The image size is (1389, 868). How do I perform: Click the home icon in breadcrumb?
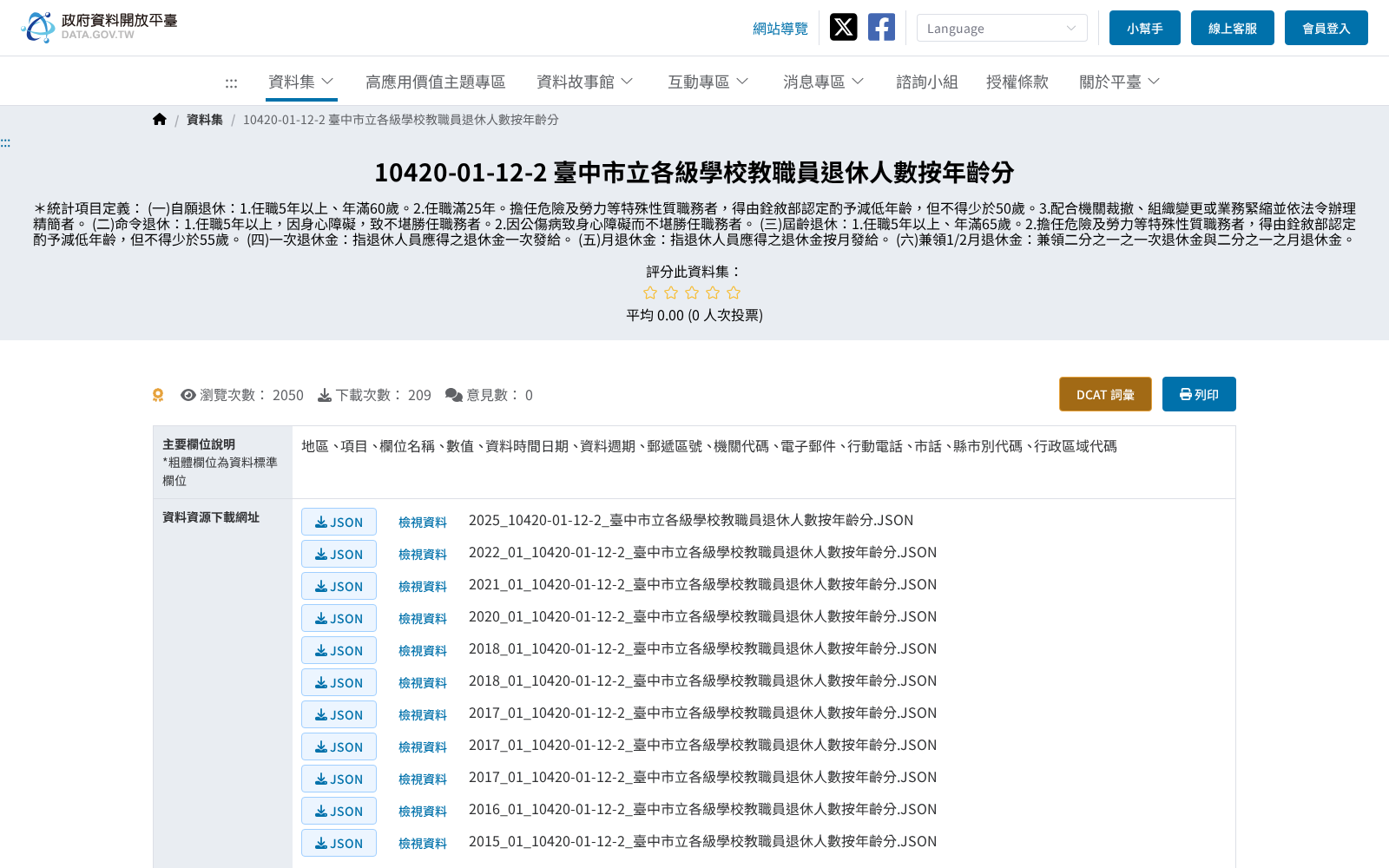pyautogui.click(x=160, y=120)
